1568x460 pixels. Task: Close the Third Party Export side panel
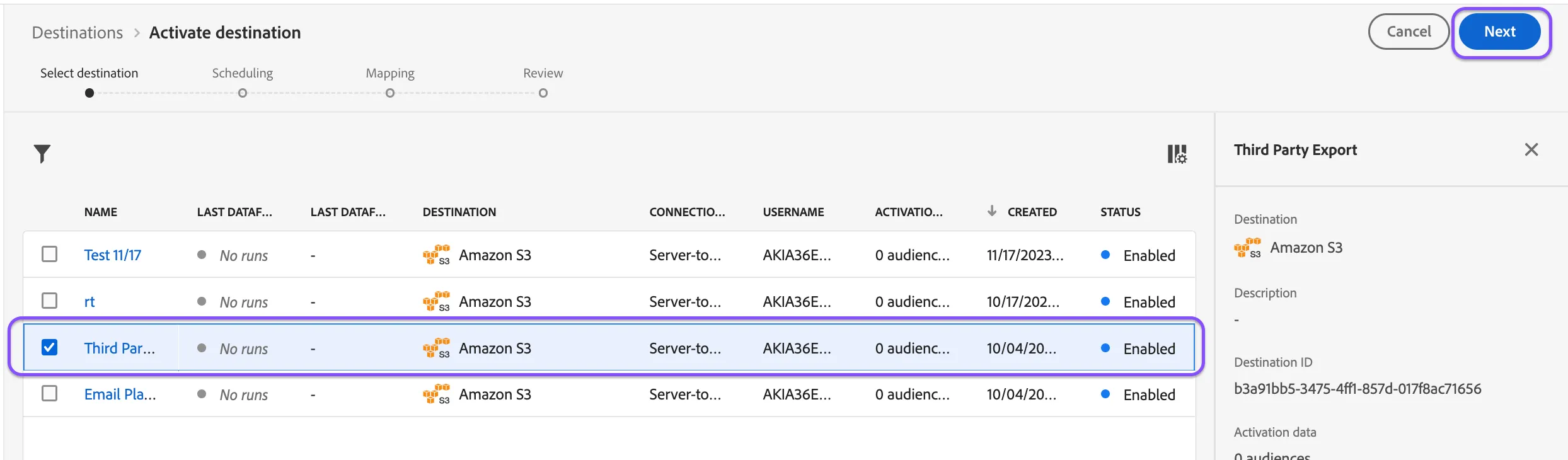click(x=1531, y=149)
